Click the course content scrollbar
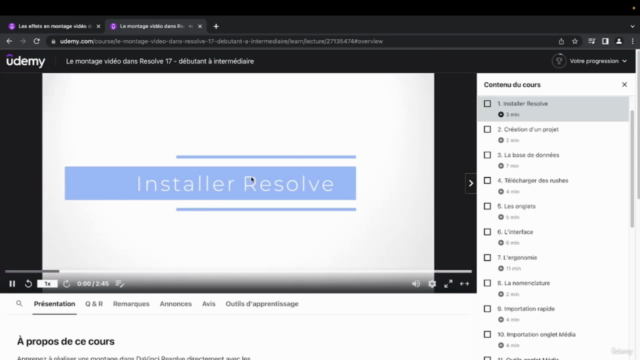 click(x=632, y=169)
